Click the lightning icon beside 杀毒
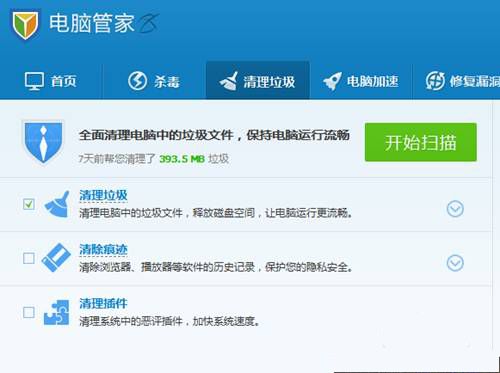The width and height of the screenshot is (500, 373). point(137,81)
